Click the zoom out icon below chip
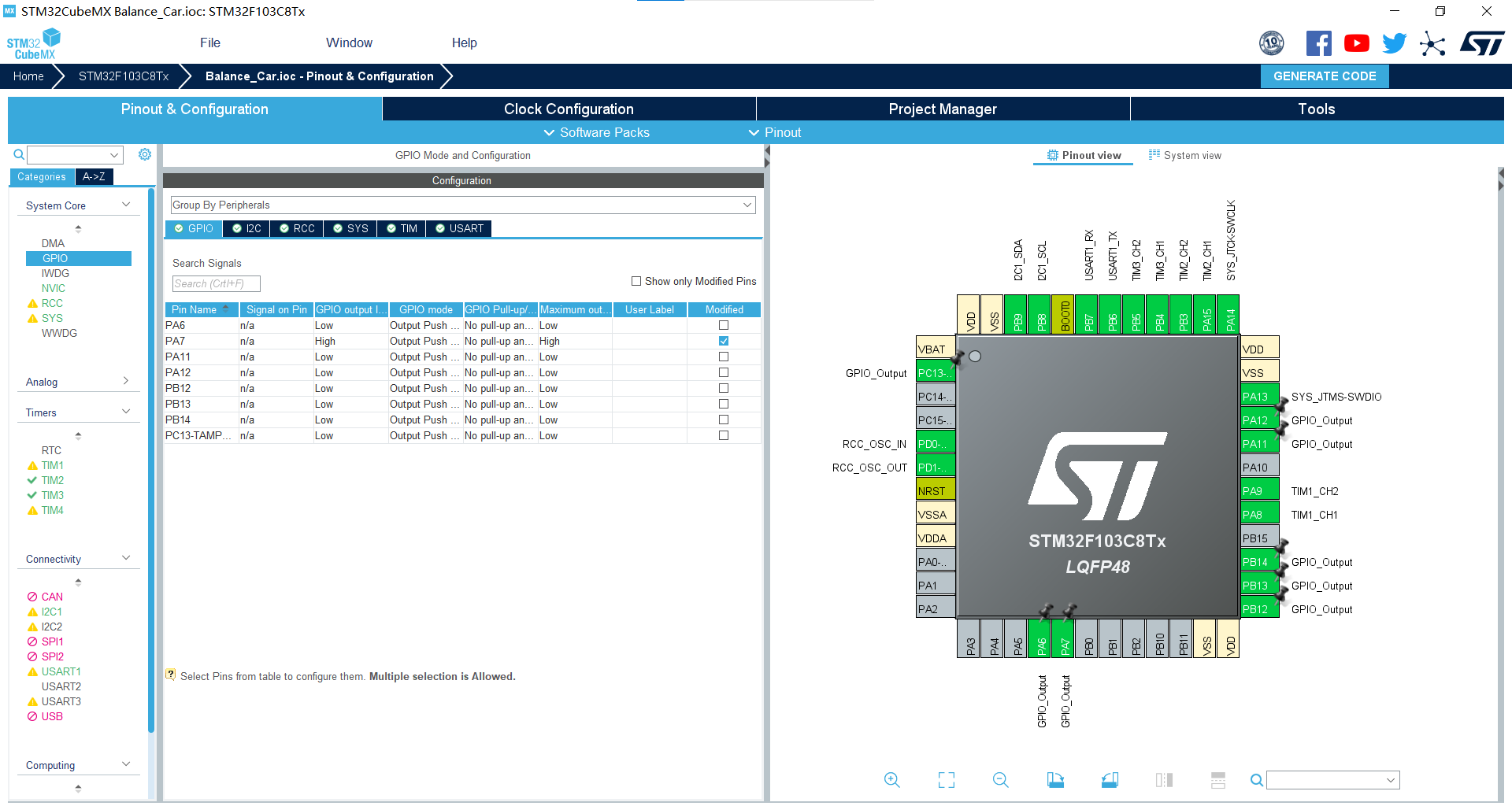Image resolution: width=1512 pixels, height=806 pixels. [1001, 780]
